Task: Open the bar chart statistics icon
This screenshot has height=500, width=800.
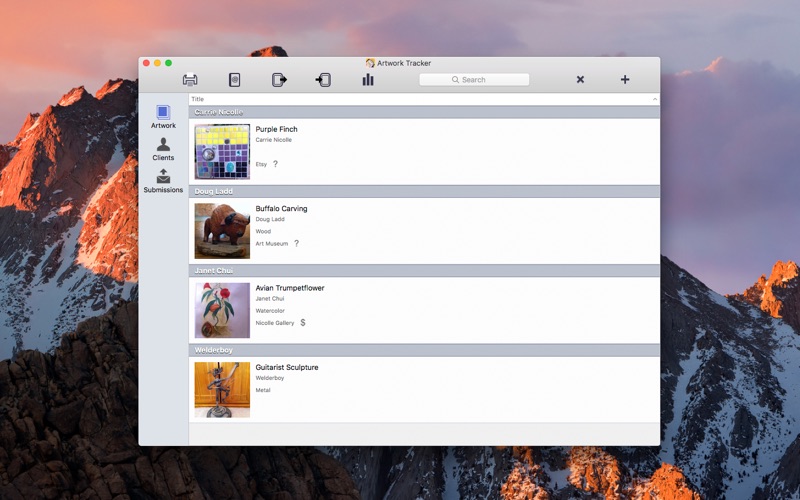Action: click(x=368, y=80)
